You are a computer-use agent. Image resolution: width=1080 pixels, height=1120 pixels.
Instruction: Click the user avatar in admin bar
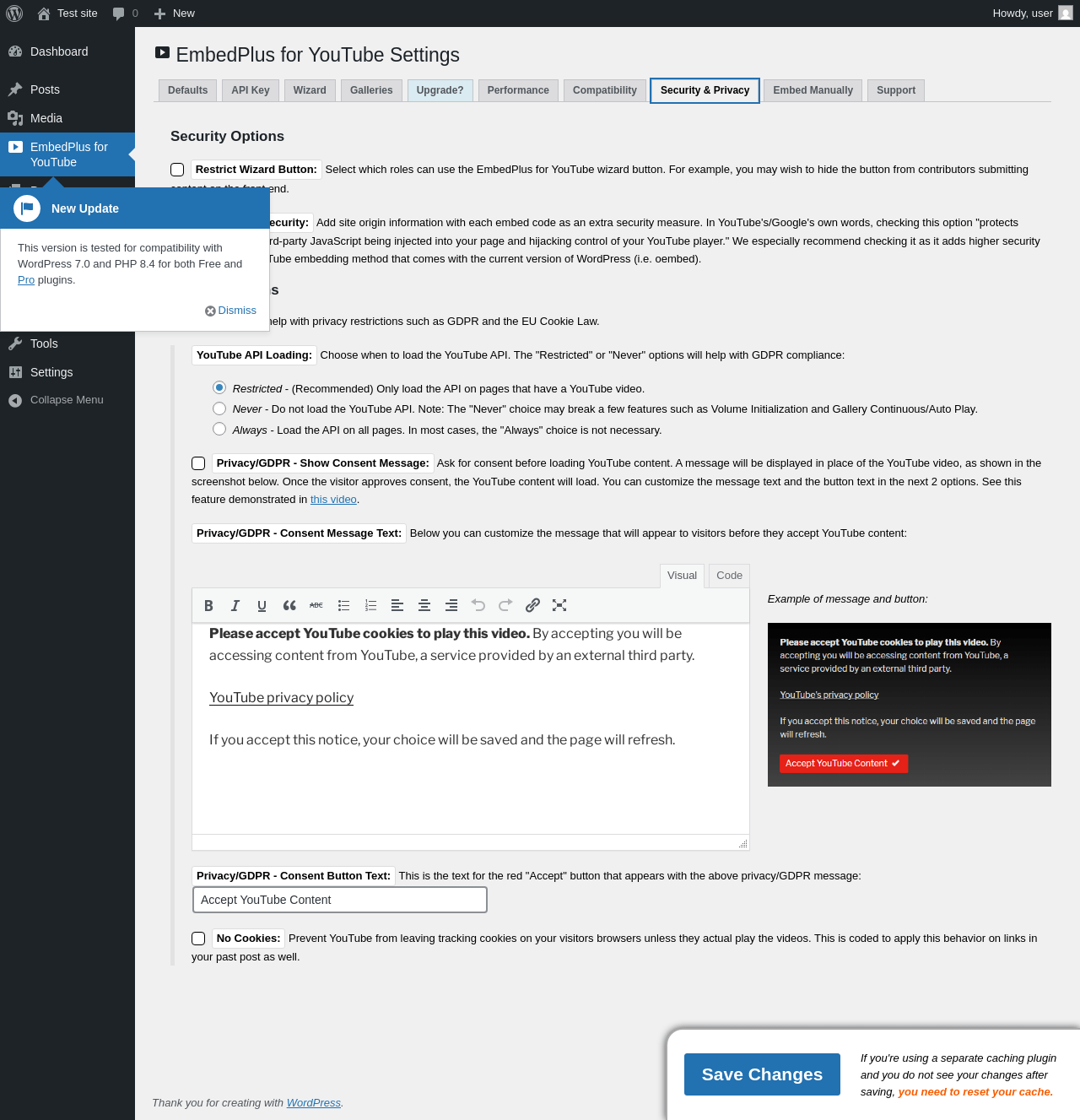click(x=1066, y=14)
